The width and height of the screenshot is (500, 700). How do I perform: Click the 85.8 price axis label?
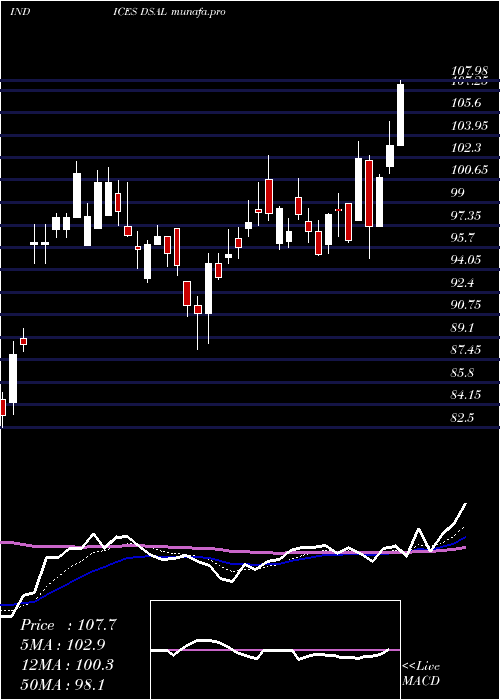click(463, 372)
